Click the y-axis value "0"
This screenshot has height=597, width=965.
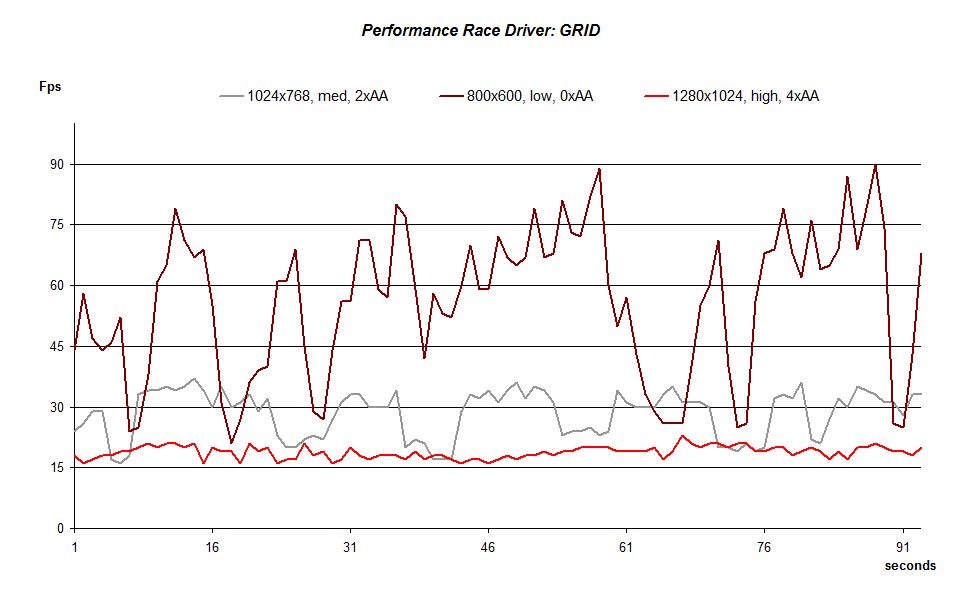pyautogui.click(x=60, y=529)
